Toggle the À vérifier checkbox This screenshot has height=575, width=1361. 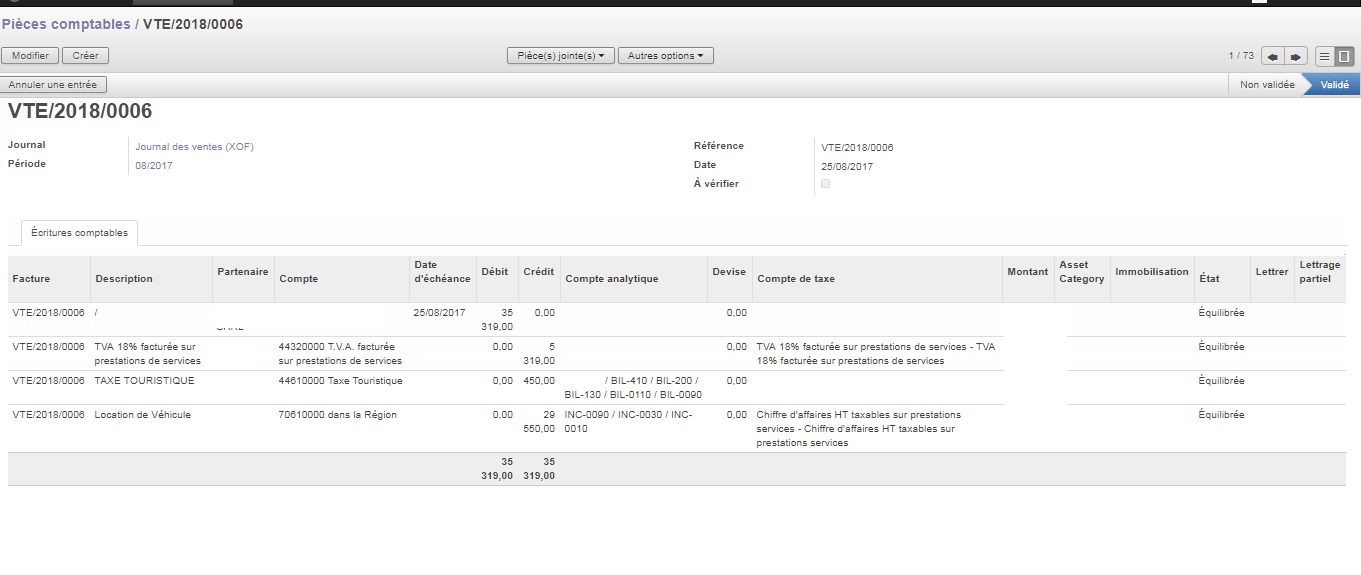pos(825,184)
